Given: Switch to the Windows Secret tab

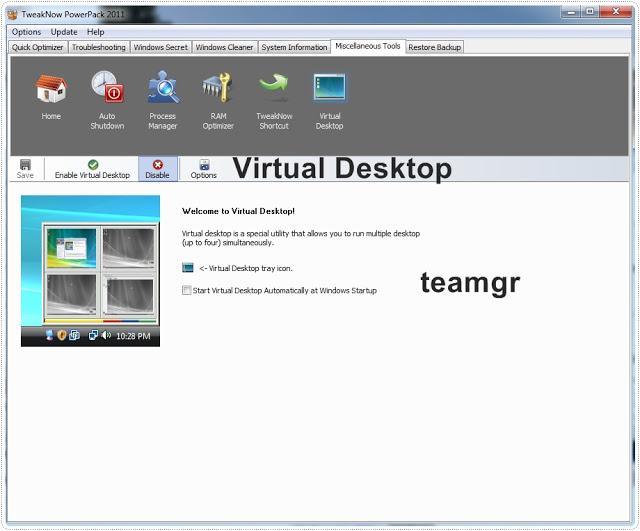Looking at the screenshot, I should click(161, 47).
